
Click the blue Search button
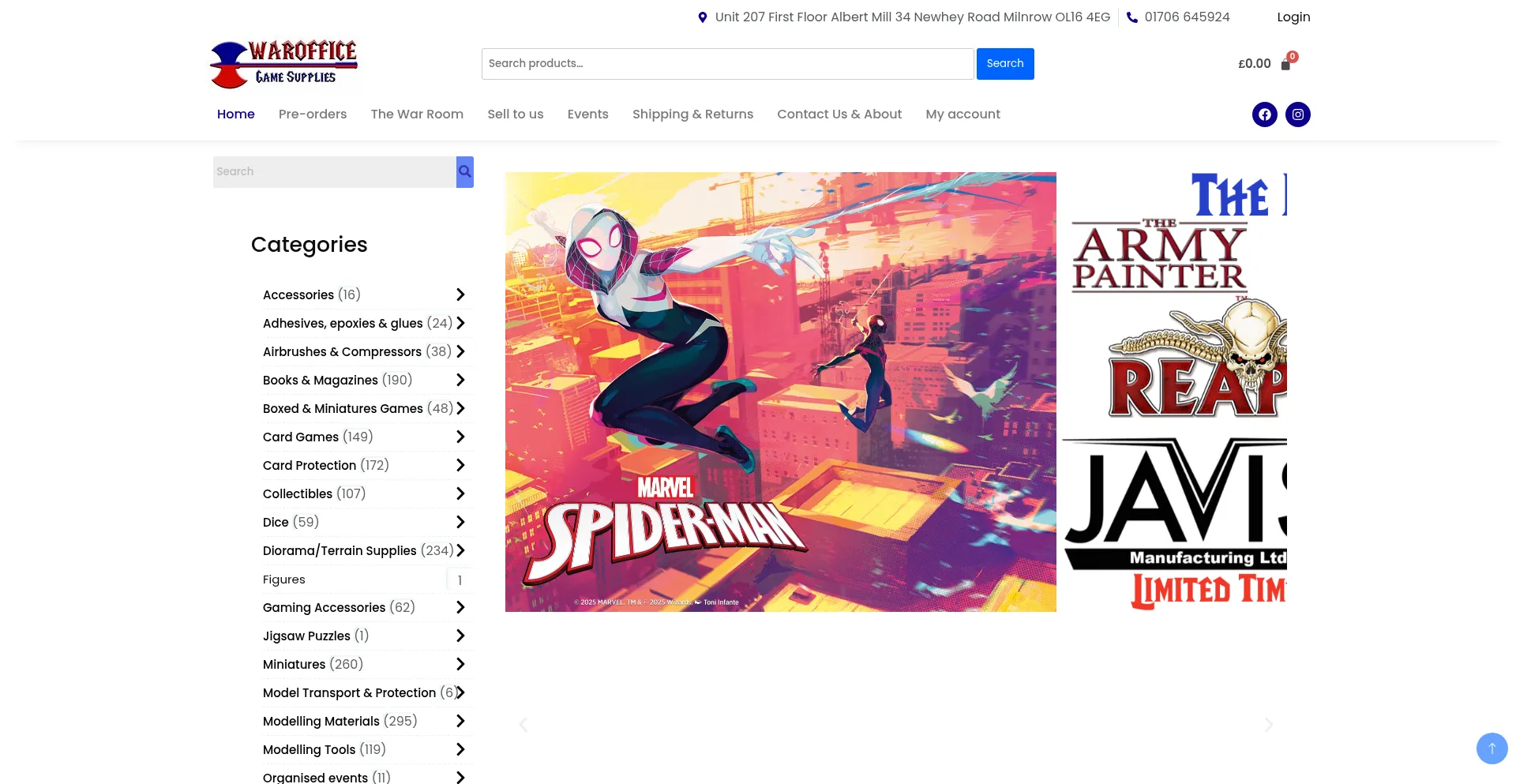tap(1004, 63)
